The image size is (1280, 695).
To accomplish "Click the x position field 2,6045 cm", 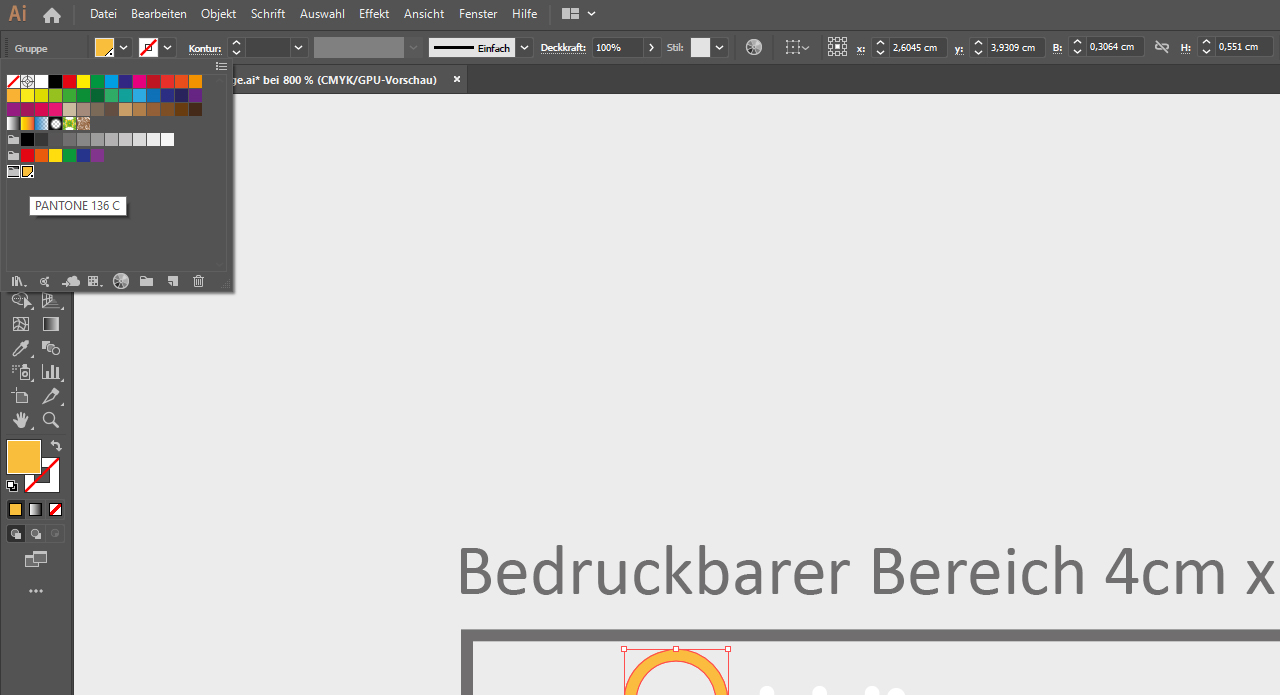I will click(916, 47).
